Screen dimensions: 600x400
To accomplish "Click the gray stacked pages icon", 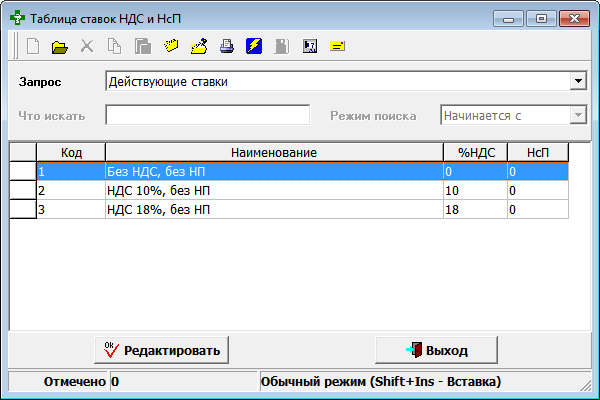I will pos(143,46).
